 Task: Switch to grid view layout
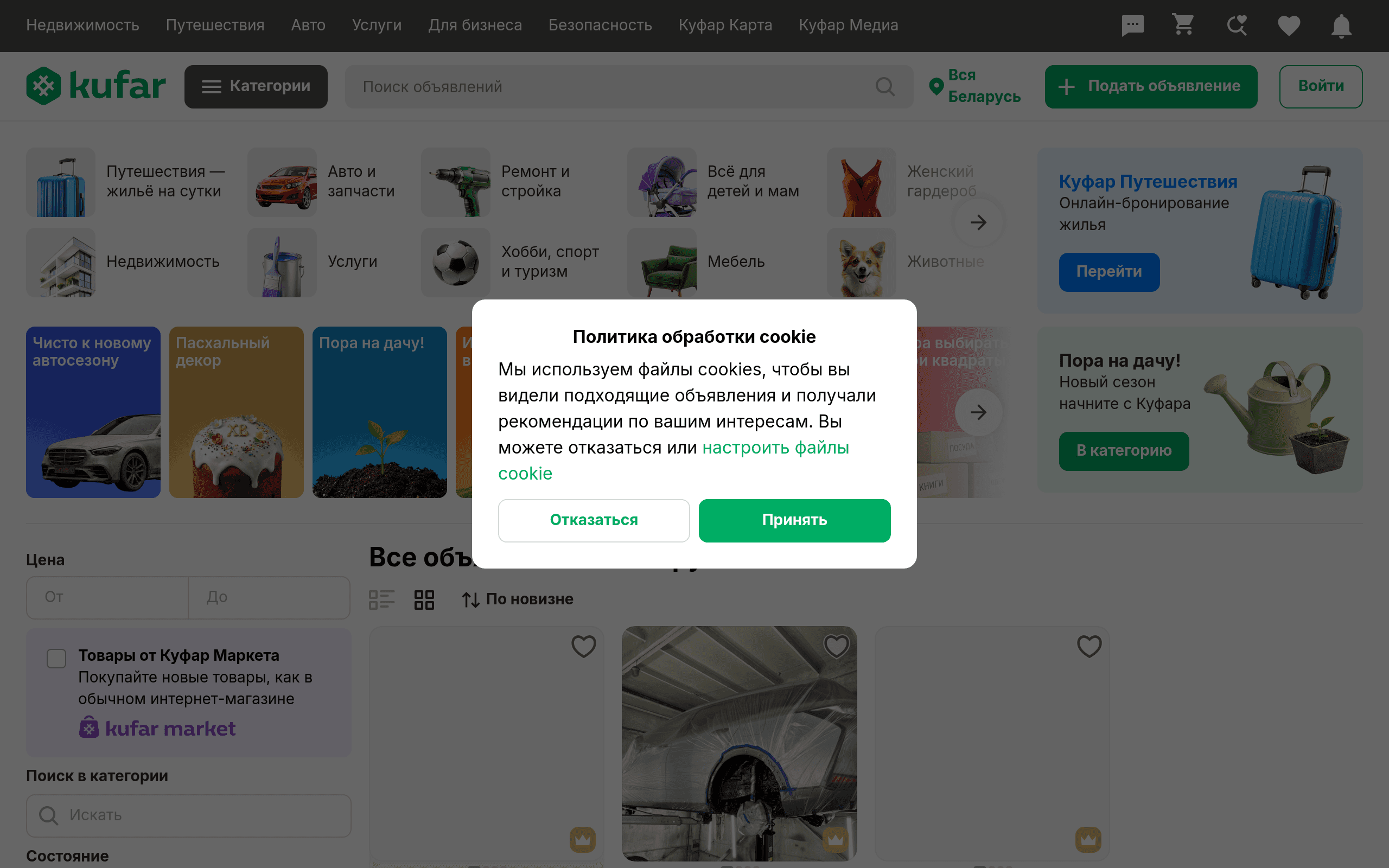(x=424, y=599)
